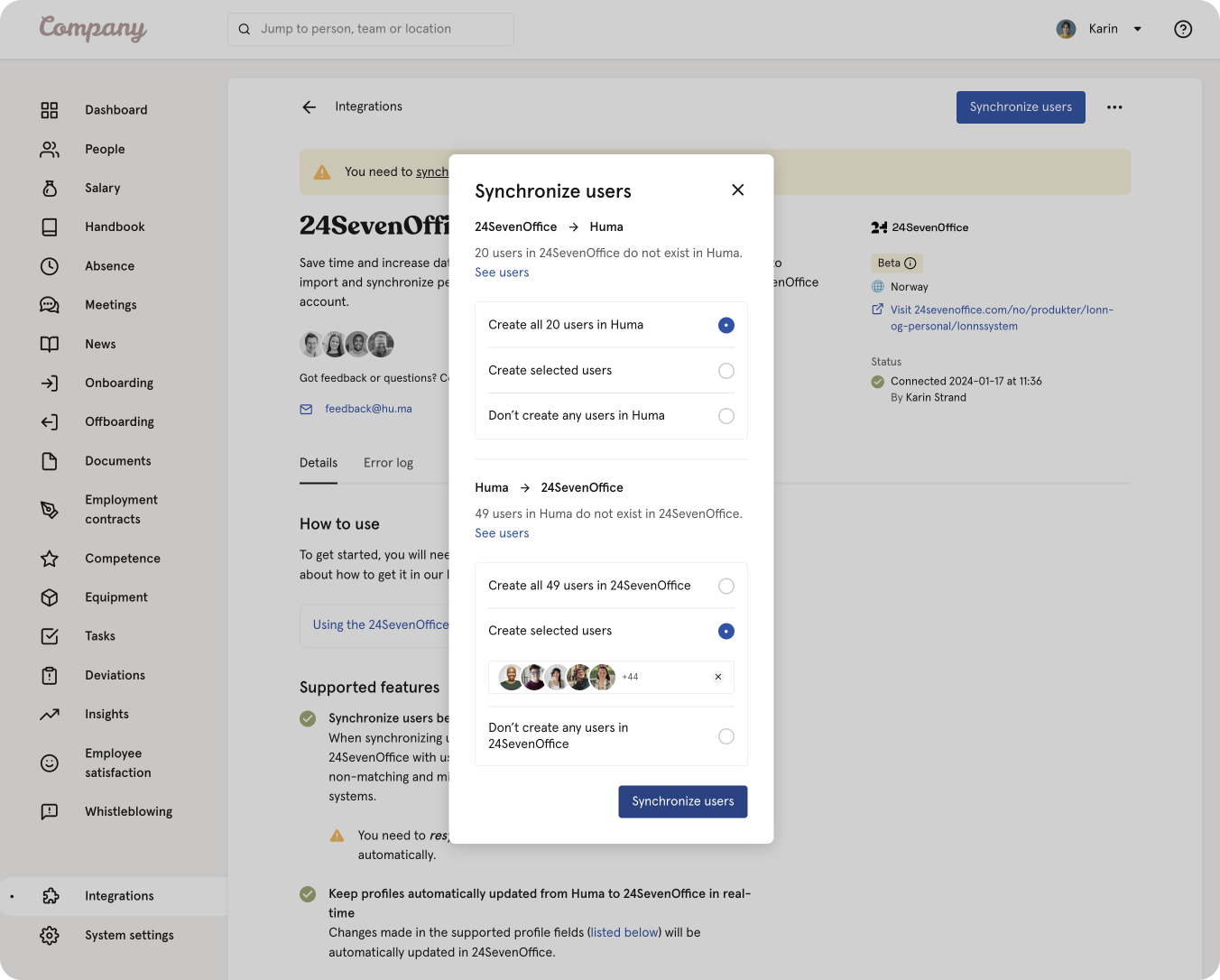The height and width of the screenshot is (980, 1220).
Task: Open See users link for 20 users
Action: pyautogui.click(x=502, y=273)
